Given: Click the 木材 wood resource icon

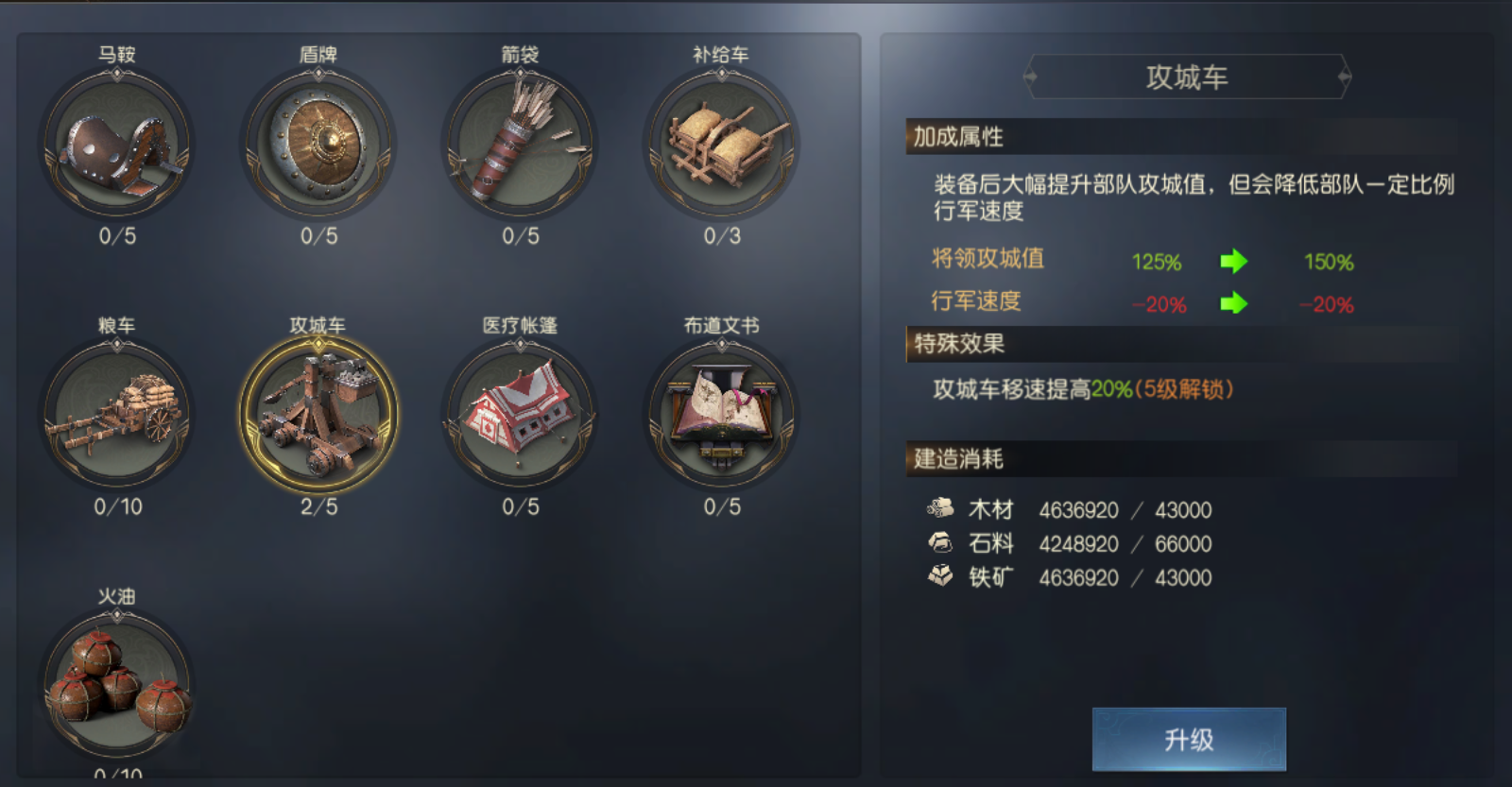Looking at the screenshot, I should (940, 508).
